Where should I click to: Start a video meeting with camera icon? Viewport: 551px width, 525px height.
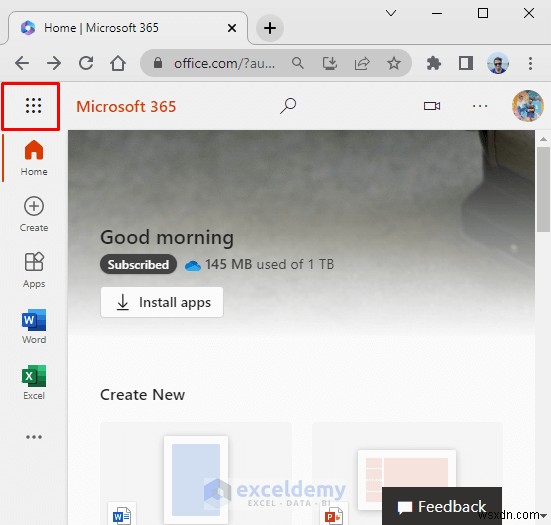[x=432, y=106]
